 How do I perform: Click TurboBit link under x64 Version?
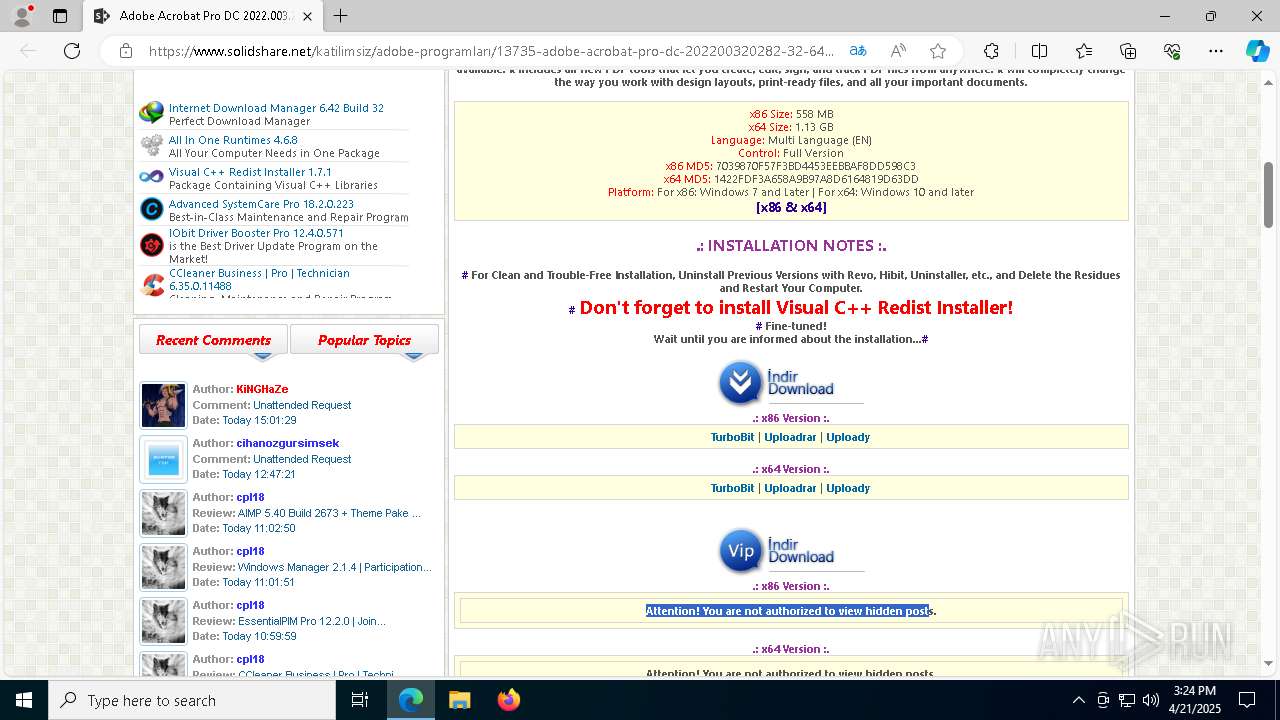pyautogui.click(x=732, y=488)
